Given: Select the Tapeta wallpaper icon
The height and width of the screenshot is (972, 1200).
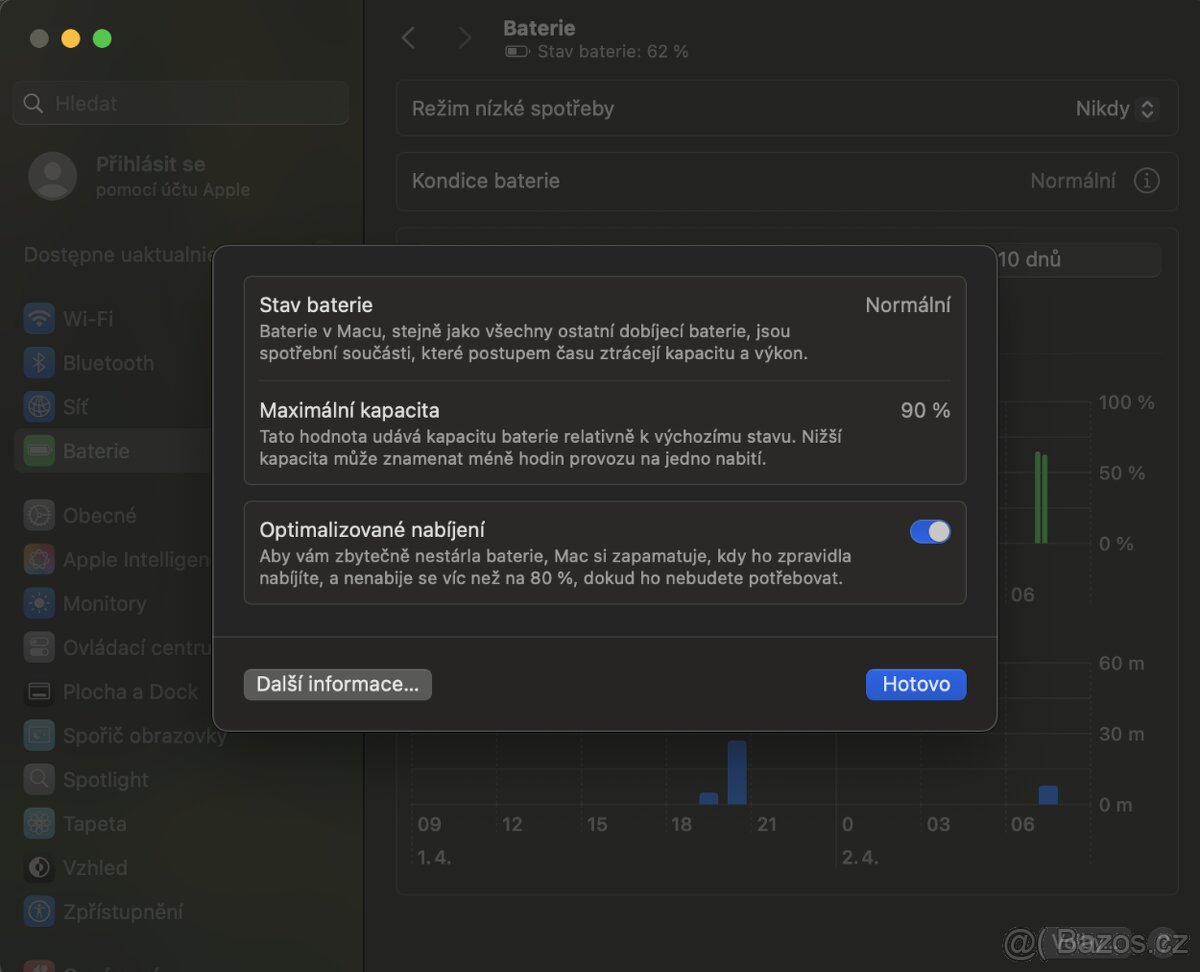Looking at the screenshot, I should (x=39, y=824).
